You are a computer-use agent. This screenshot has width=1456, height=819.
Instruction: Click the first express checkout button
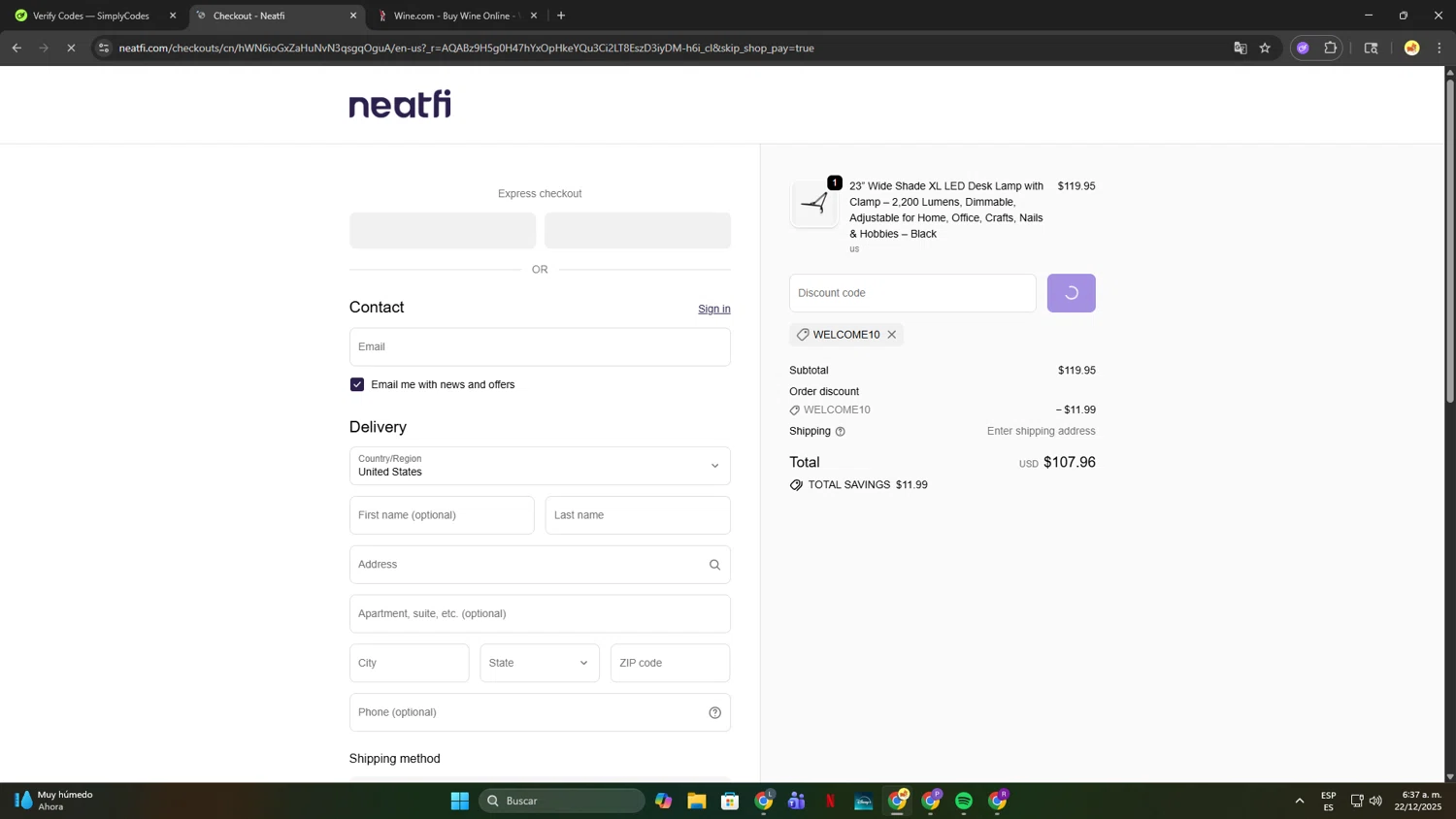point(443,231)
